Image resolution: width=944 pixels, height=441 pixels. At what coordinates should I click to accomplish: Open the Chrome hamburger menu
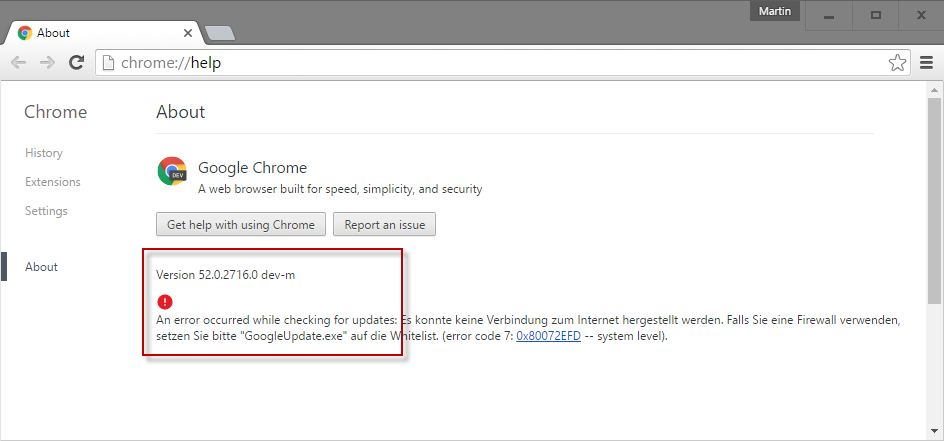point(927,62)
